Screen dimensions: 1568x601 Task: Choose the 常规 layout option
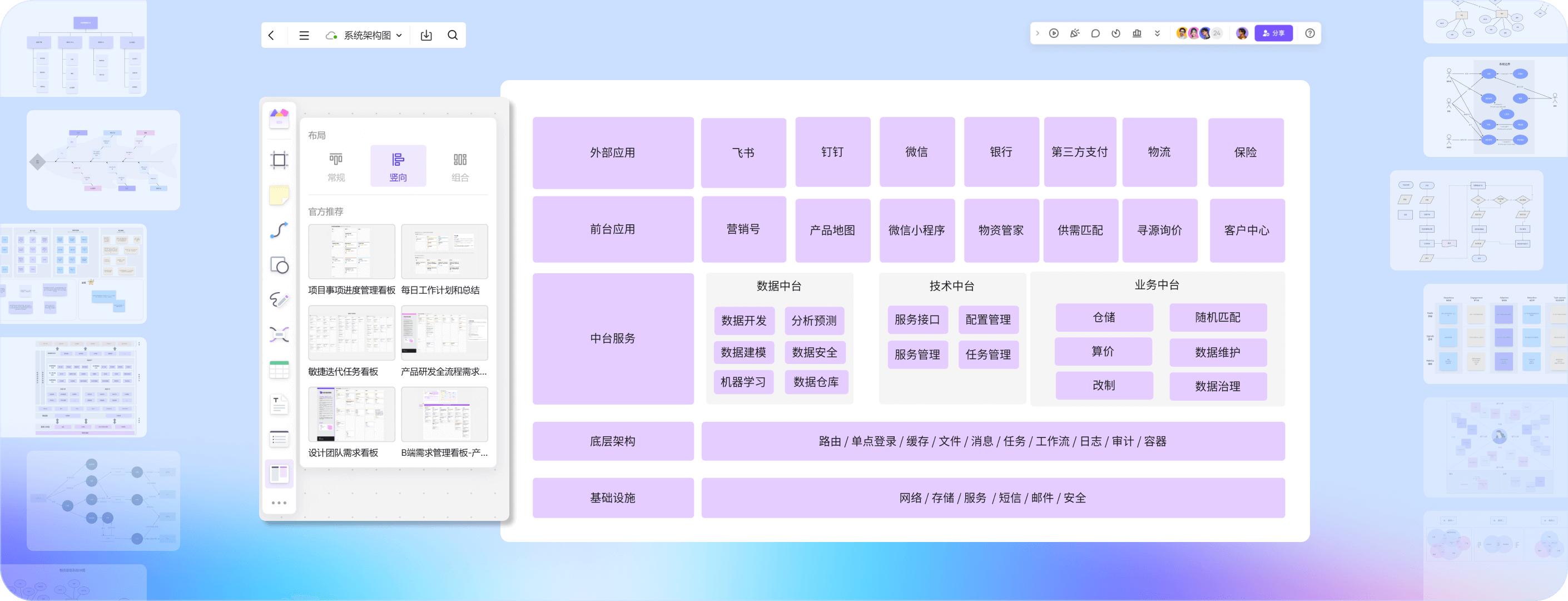[x=336, y=167]
